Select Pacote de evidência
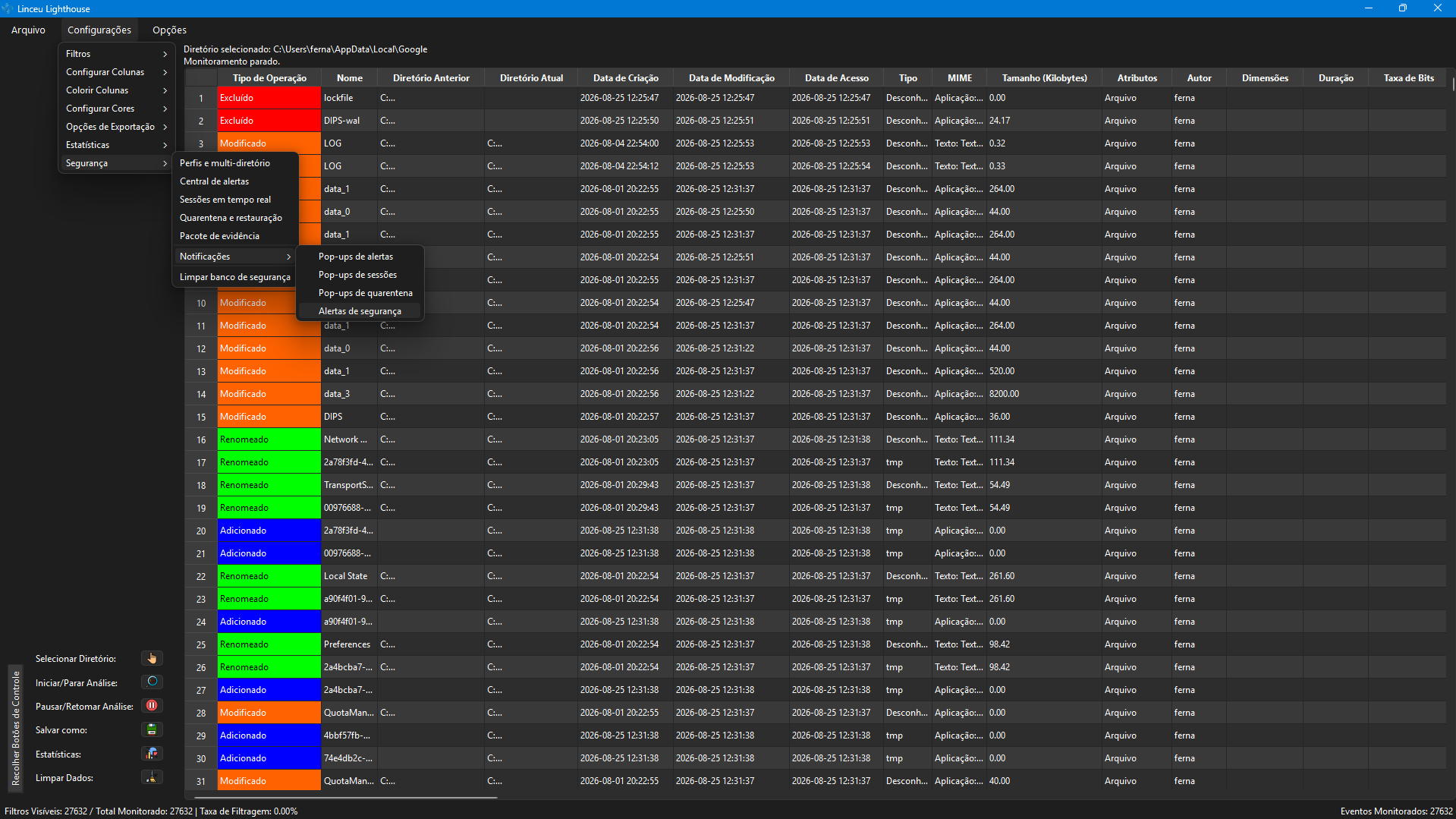The height and width of the screenshot is (819, 1456). 235,236
